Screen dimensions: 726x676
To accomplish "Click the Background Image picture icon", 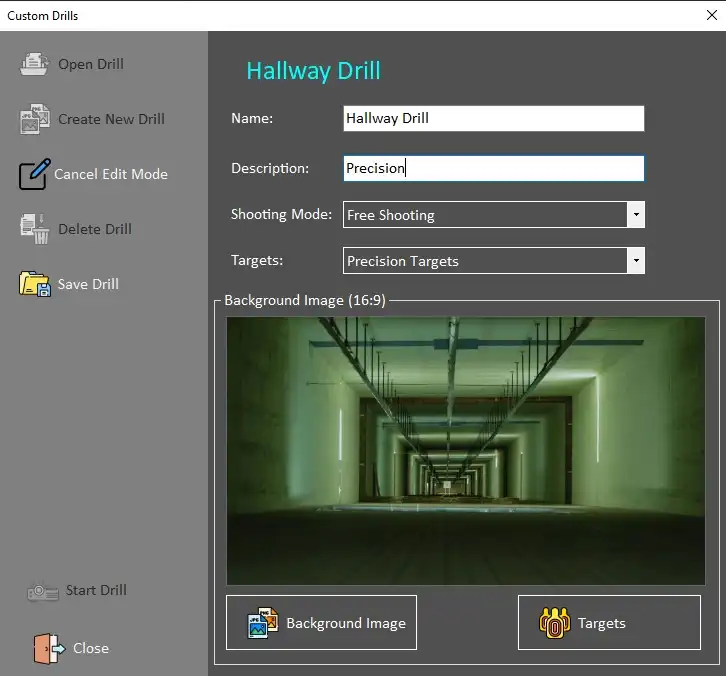I will click(x=262, y=623).
